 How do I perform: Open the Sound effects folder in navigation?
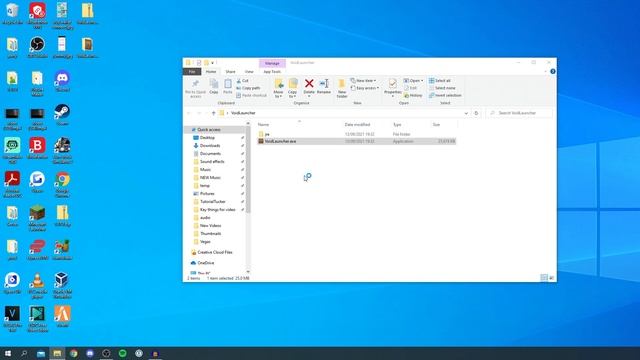tap(212, 162)
